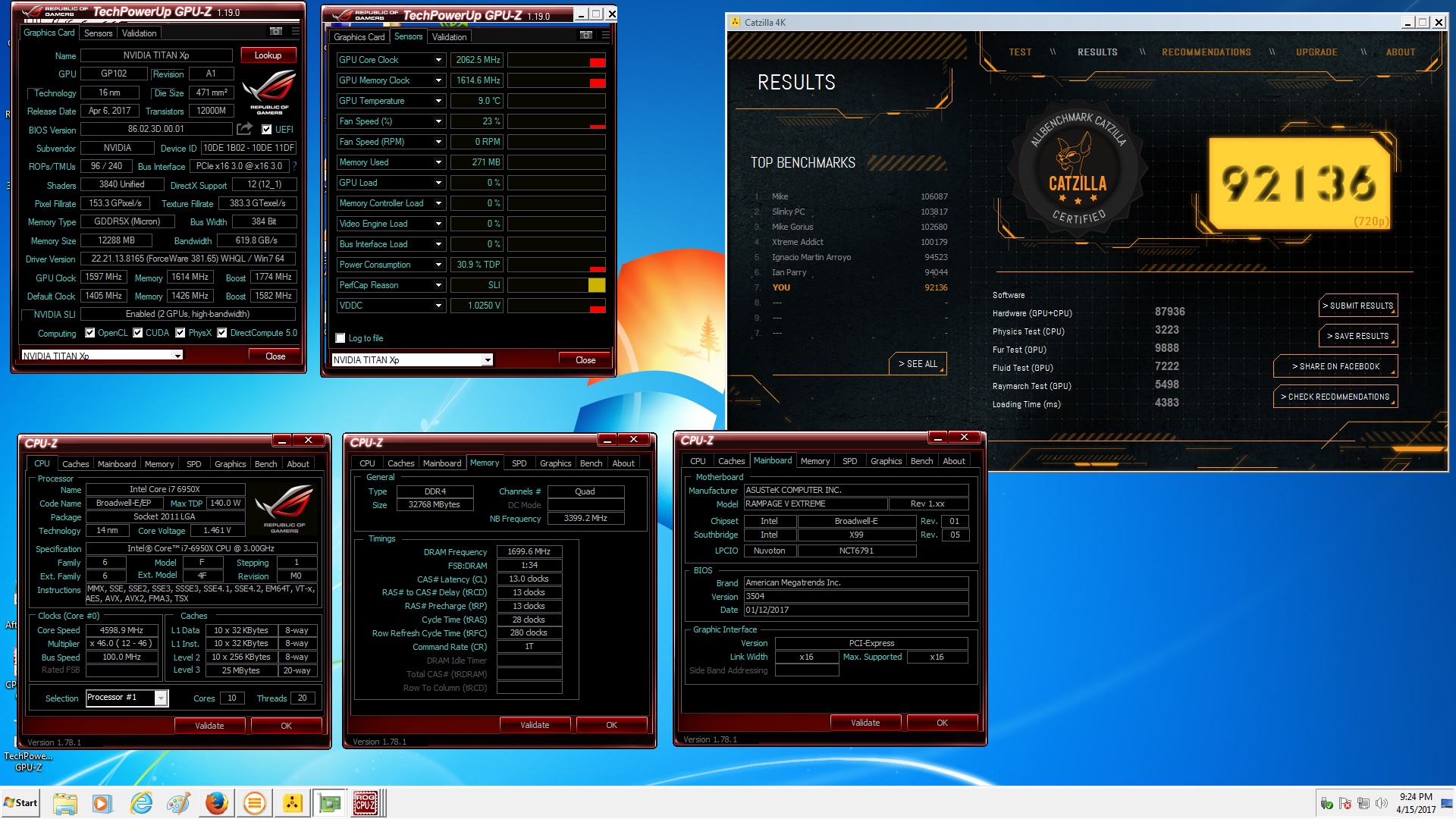Open Paint from the taskbar
Image resolution: width=1456 pixels, height=819 pixels.
(x=178, y=803)
